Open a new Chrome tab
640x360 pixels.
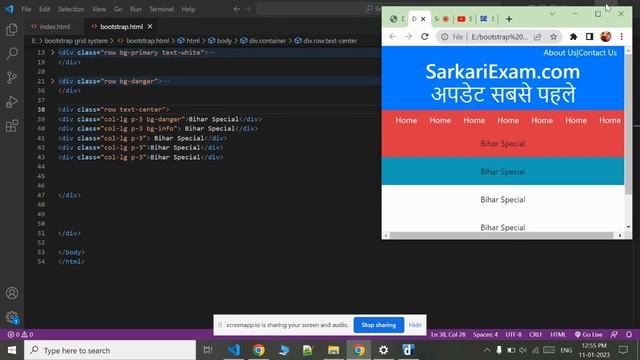[x=509, y=19]
